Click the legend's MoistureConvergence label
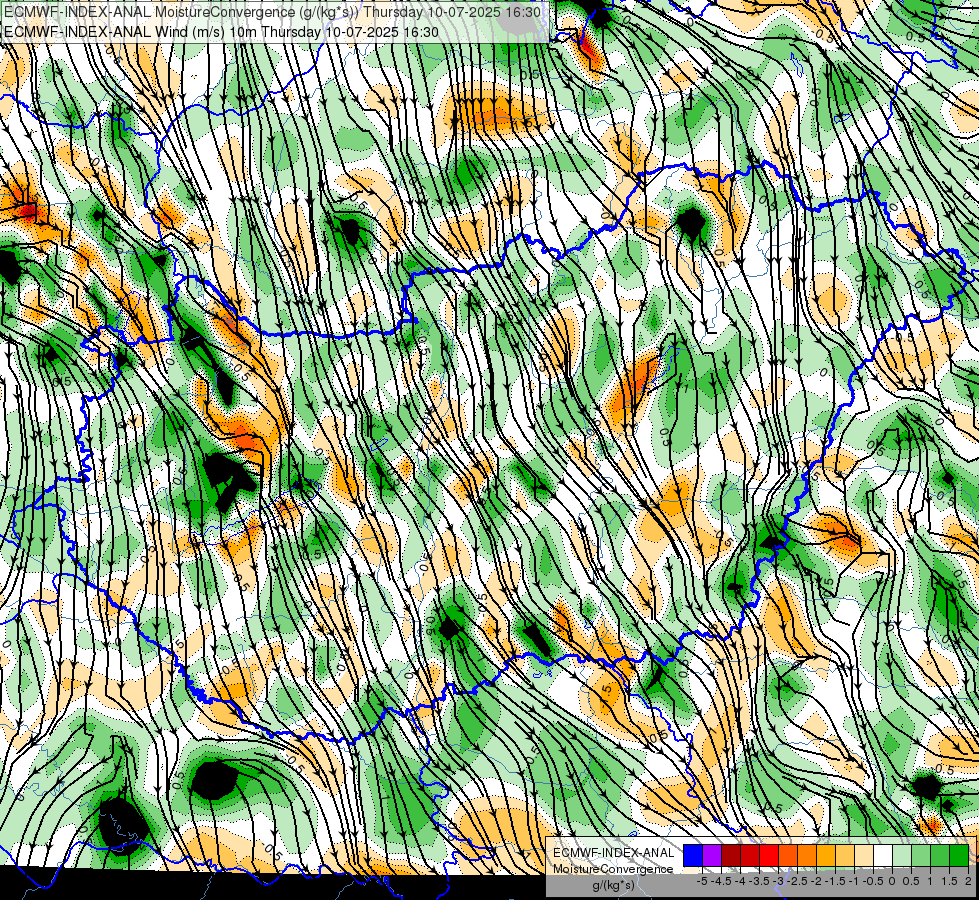 pos(613,869)
